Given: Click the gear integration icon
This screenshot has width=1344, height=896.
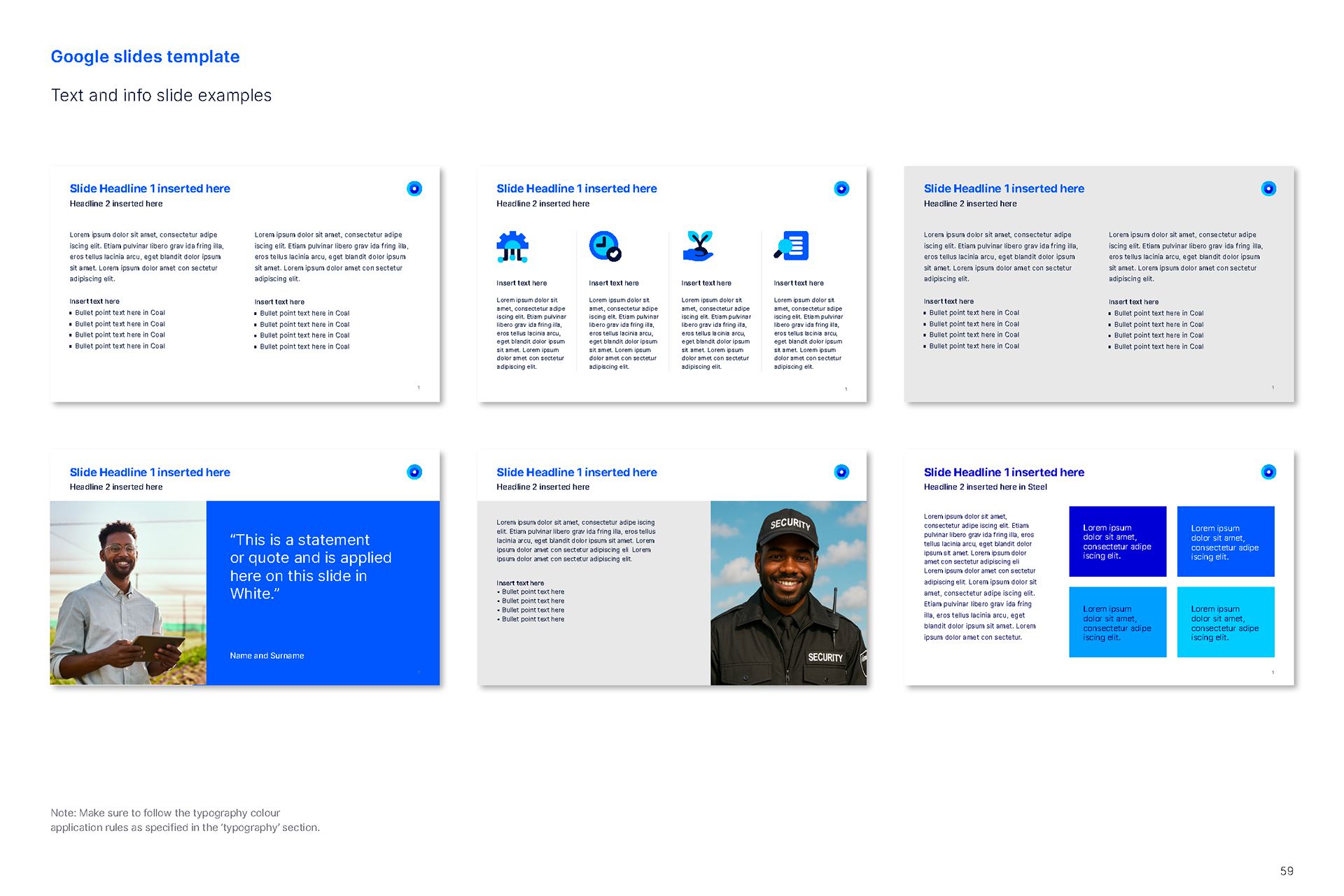Looking at the screenshot, I should pyautogui.click(x=512, y=246).
